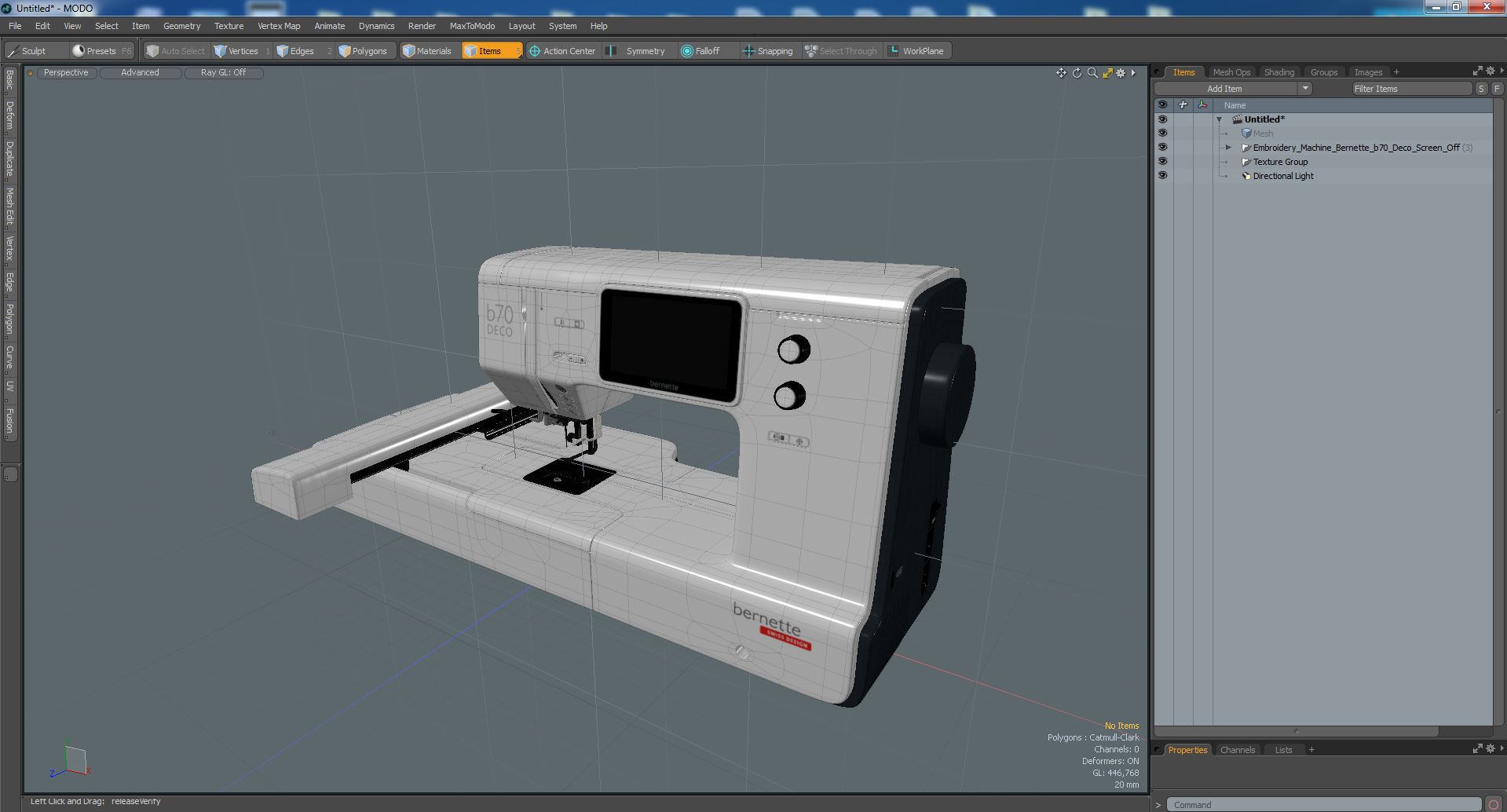Click the Add Item button
This screenshot has width=1507, height=812.
(1225, 89)
